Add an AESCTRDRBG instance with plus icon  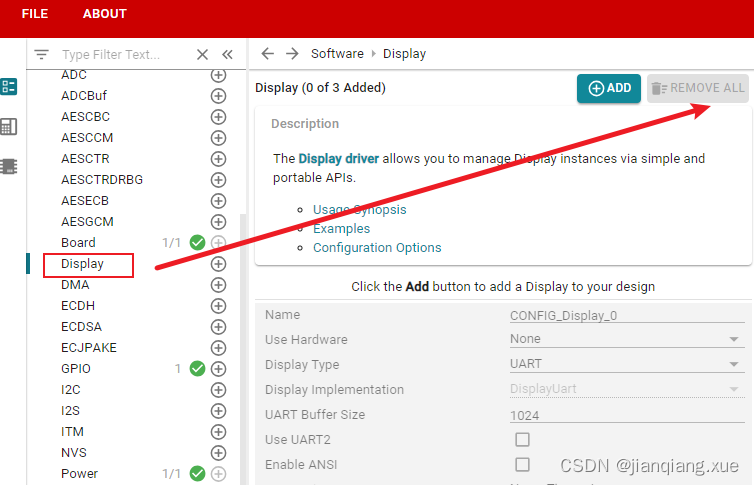(x=218, y=180)
